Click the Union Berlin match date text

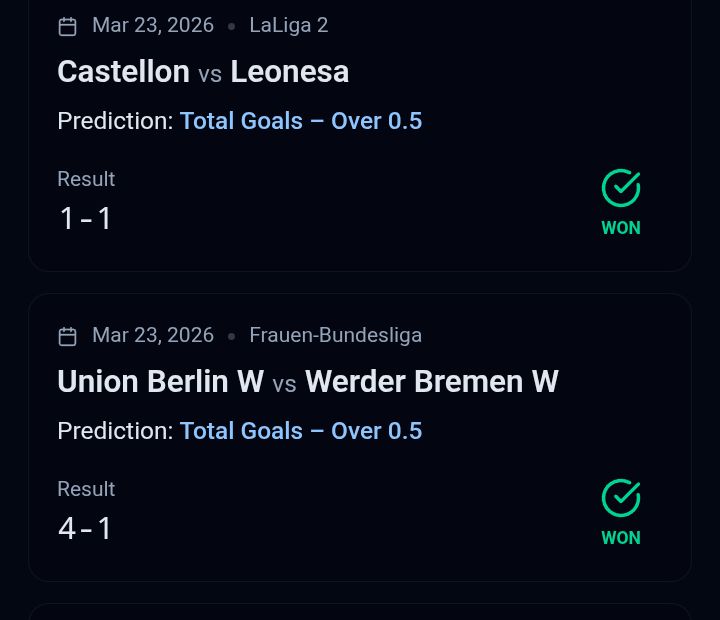point(153,335)
